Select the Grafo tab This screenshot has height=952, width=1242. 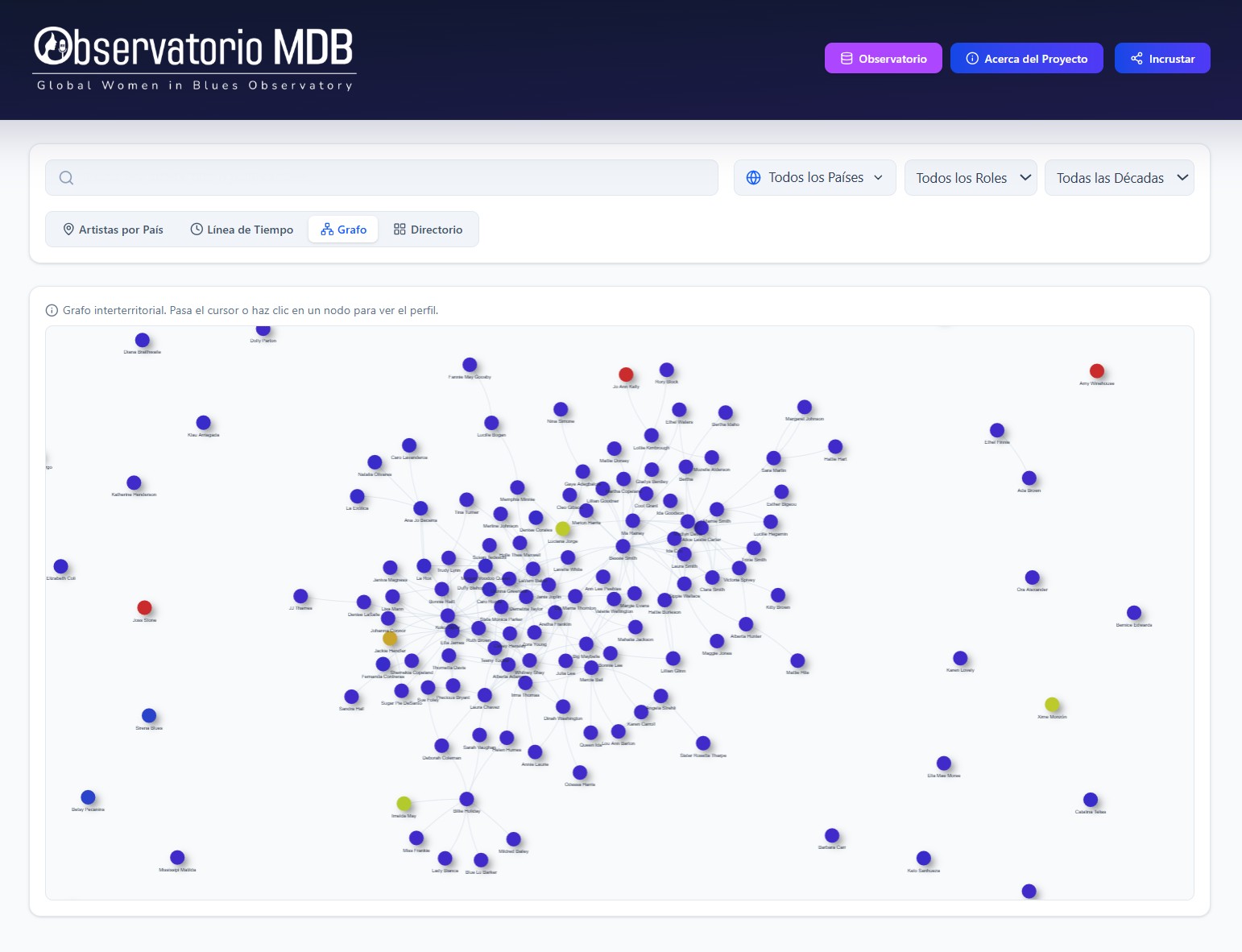(x=343, y=230)
